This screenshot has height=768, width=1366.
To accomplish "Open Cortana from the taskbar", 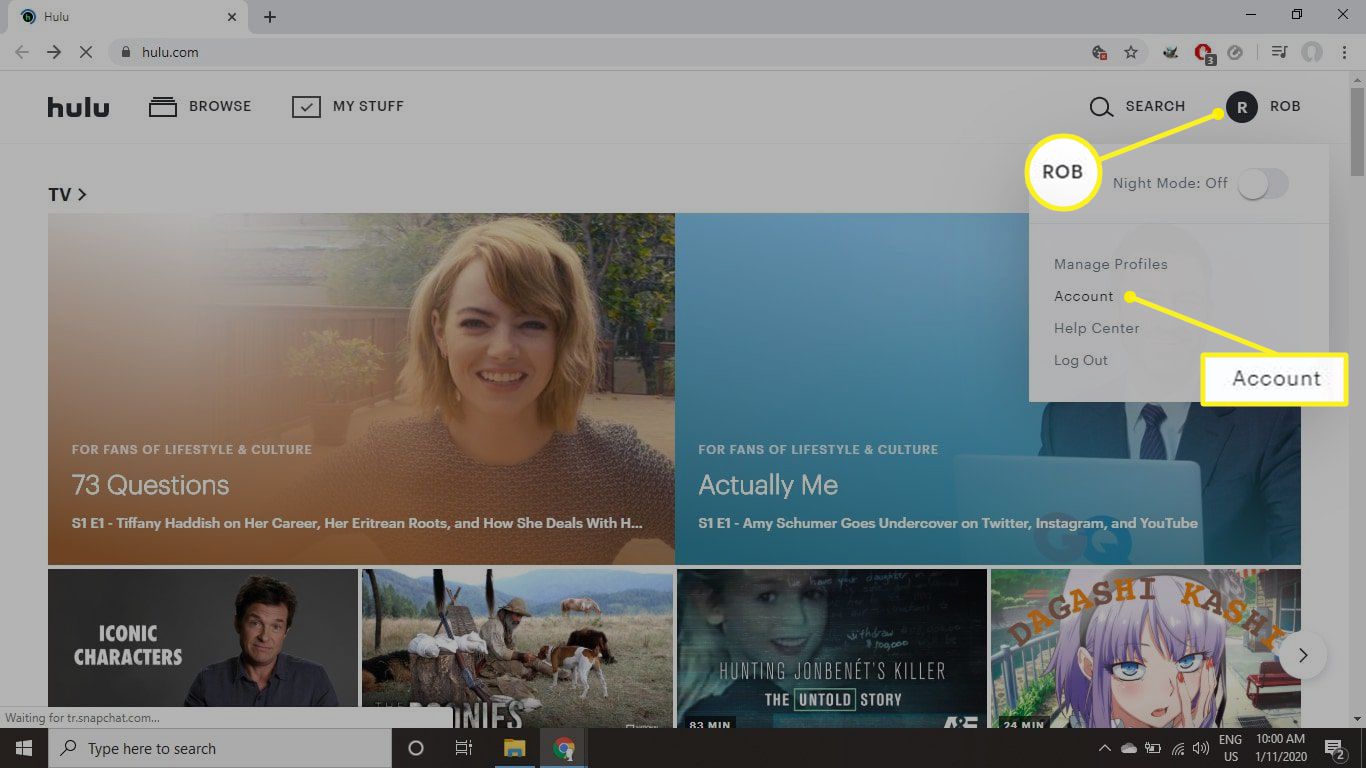I will 416,748.
